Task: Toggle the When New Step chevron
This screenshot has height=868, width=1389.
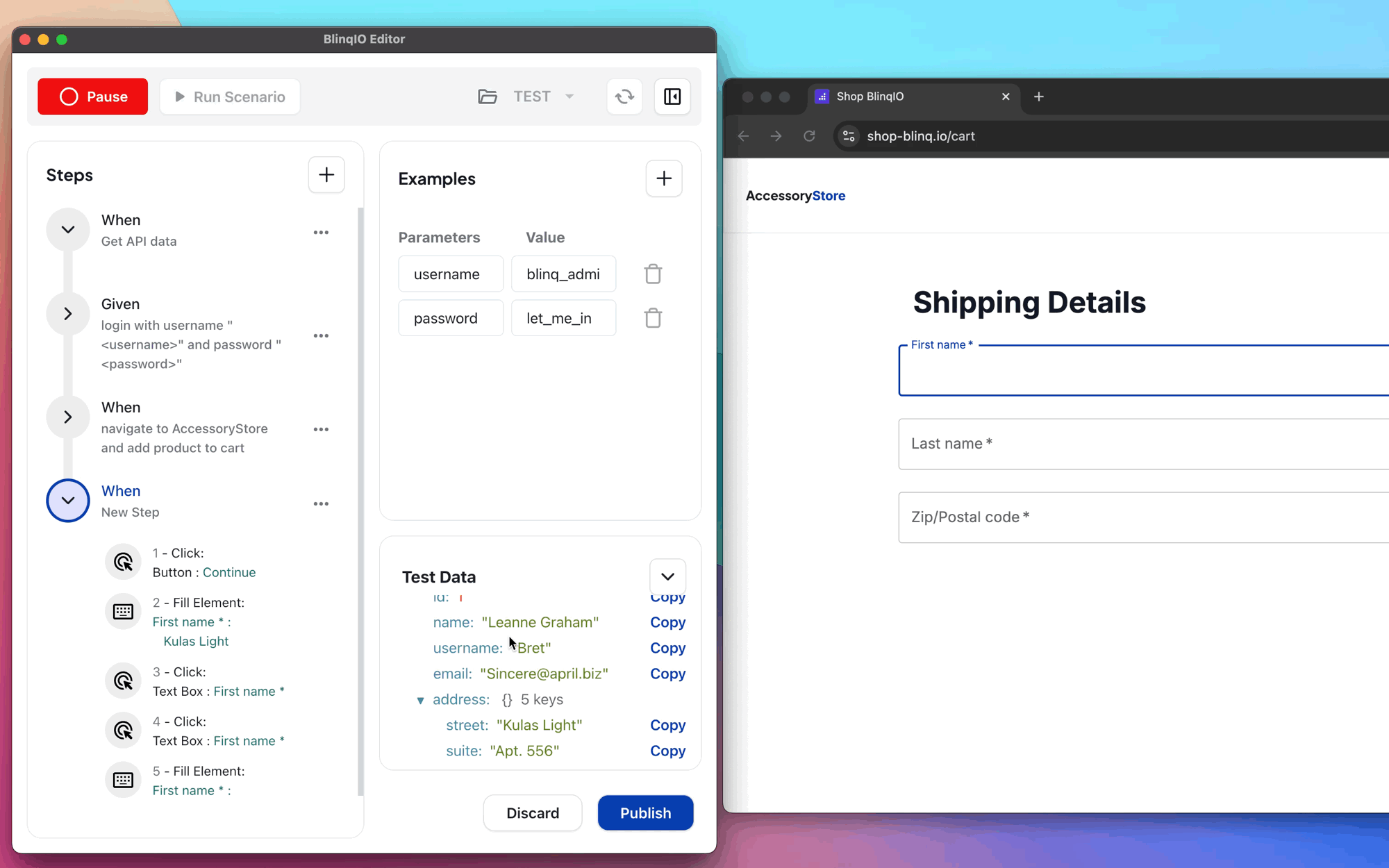Action: click(67, 500)
